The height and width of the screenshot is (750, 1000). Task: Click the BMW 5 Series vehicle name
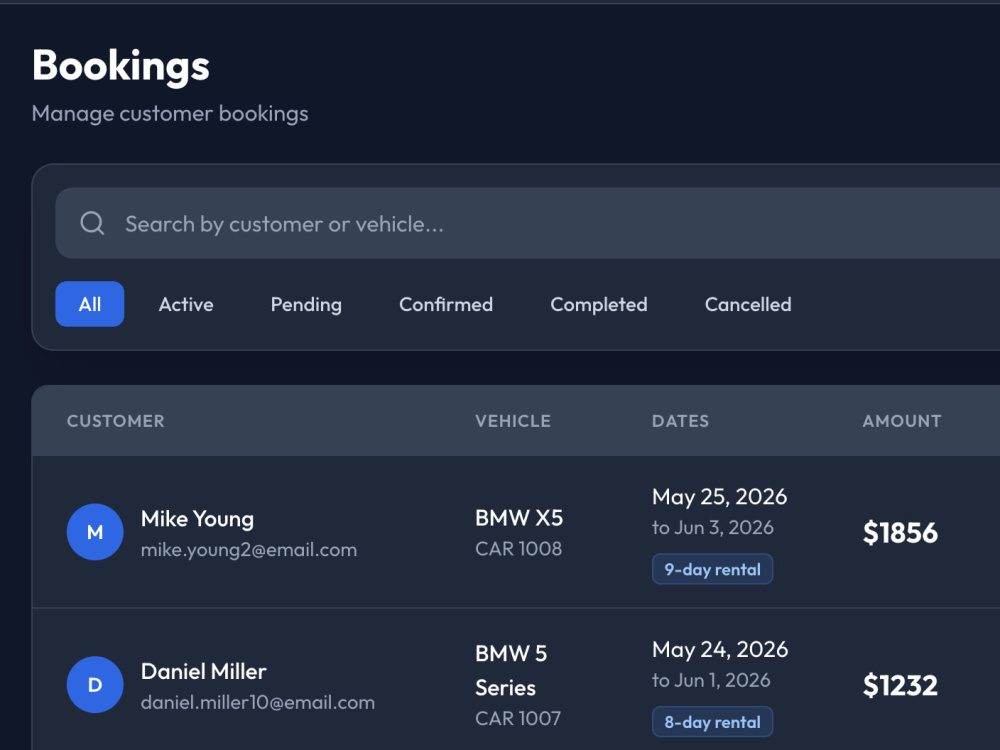pyautogui.click(x=511, y=670)
